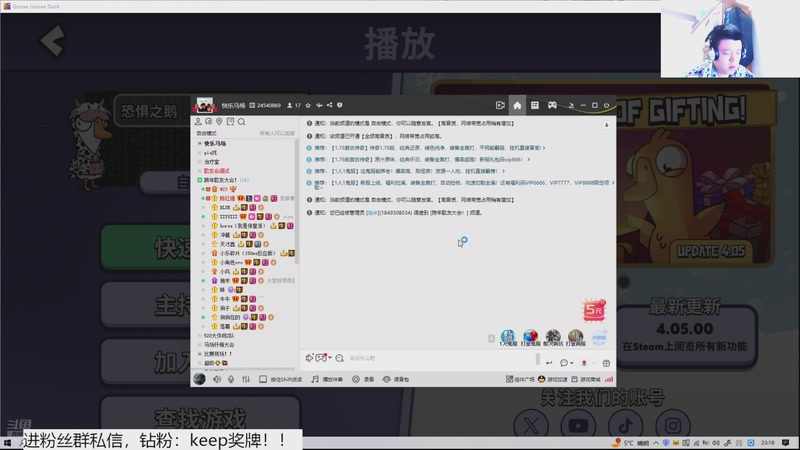Click the left arrow of game shortcuts row

pyautogui.click(x=491, y=338)
